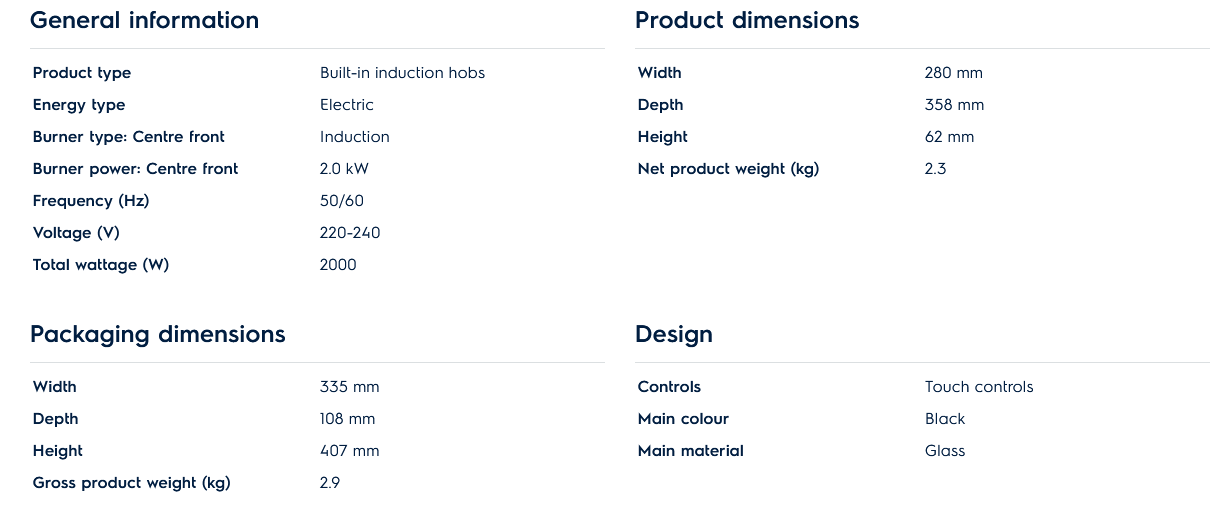Click the Frequency (Hz) label
Viewport: 1229px width, 512px height.
(91, 201)
